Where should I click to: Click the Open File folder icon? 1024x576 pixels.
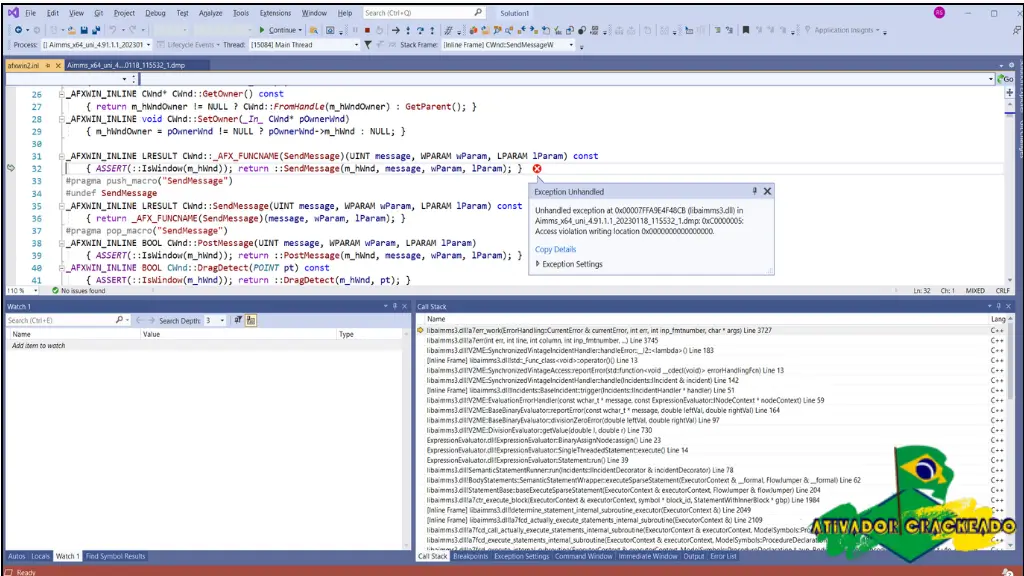click(71, 30)
